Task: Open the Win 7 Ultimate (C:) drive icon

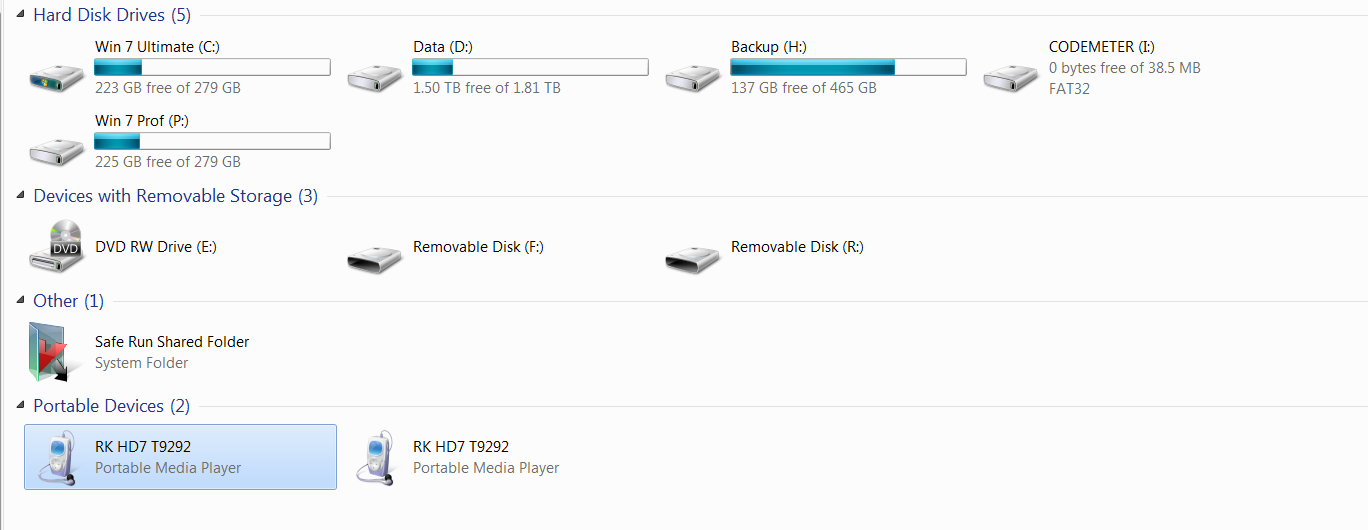Action: pyautogui.click(x=57, y=76)
